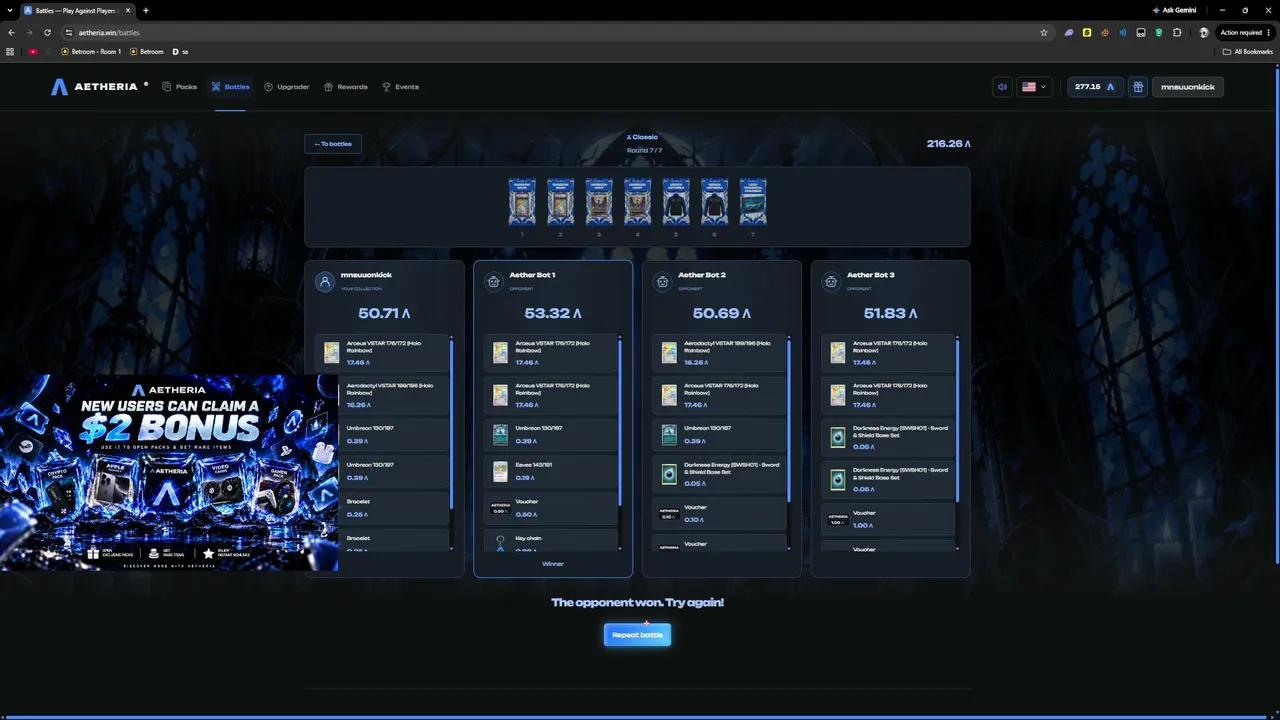Open the Action required browser menu
This screenshot has width=1280, height=720.
[x=1244, y=32]
